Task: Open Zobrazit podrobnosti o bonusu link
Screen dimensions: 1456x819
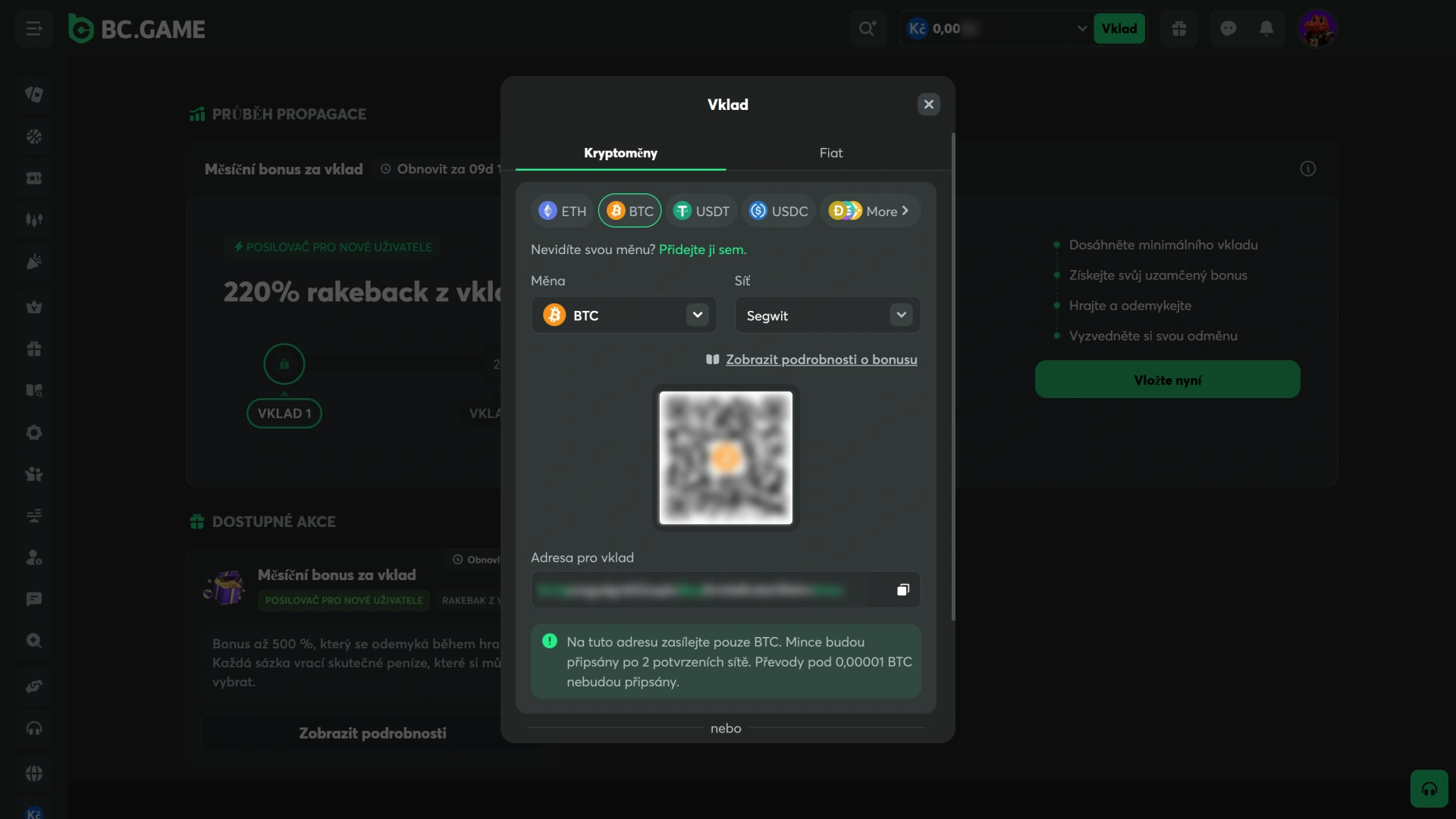Action: [821, 359]
